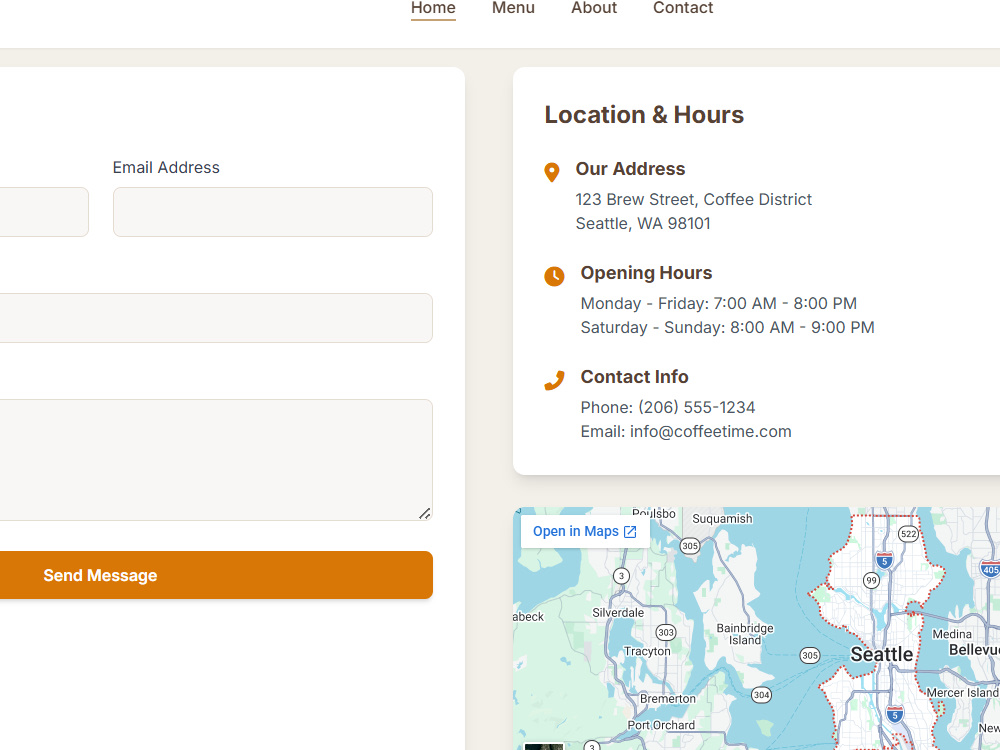The image size is (1000, 750).
Task: Click the Bremerton label on the map
Action: (668, 698)
